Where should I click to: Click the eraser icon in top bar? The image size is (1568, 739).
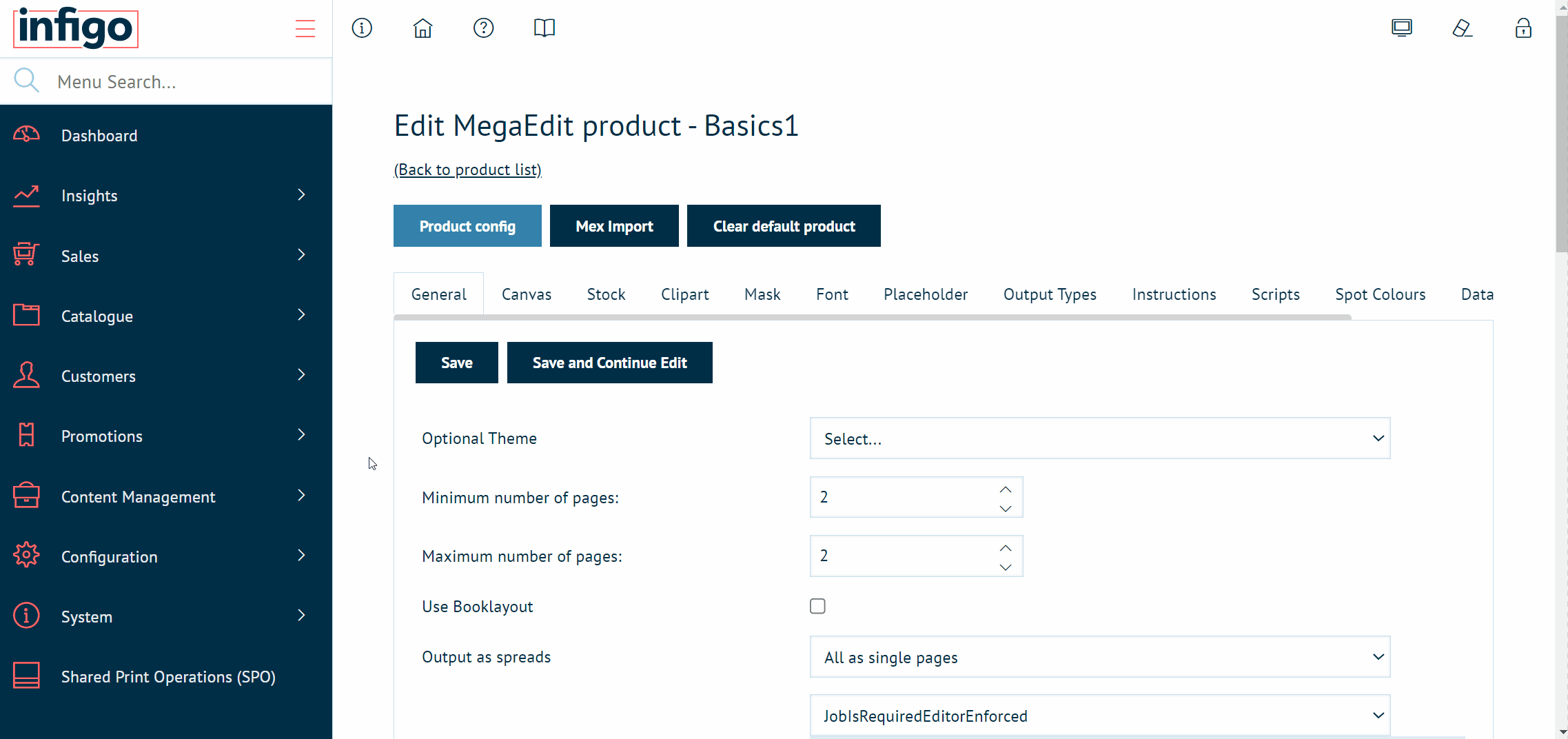pyautogui.click(x=1463, y=28)
